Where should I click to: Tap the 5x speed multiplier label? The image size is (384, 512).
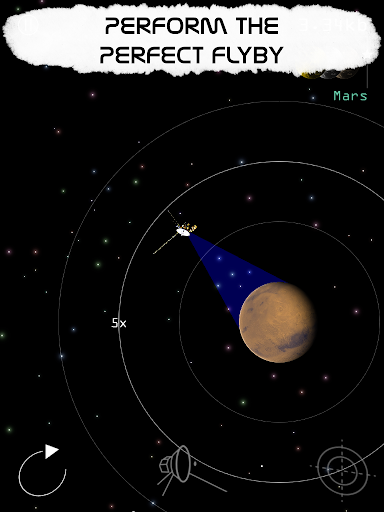119,323
